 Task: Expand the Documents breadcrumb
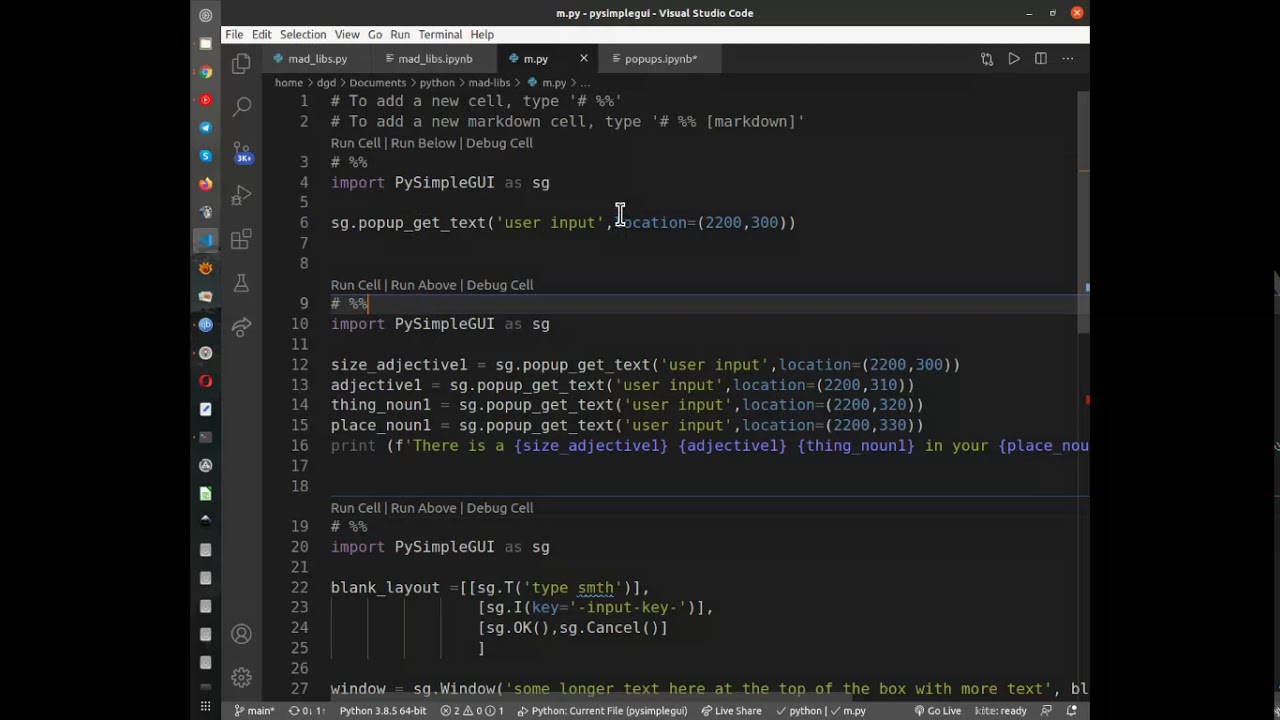tap(378, 83)
